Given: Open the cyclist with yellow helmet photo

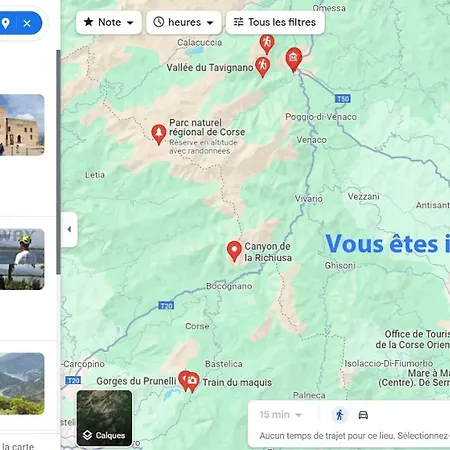Looking at the screenshot, I should 22,259.
